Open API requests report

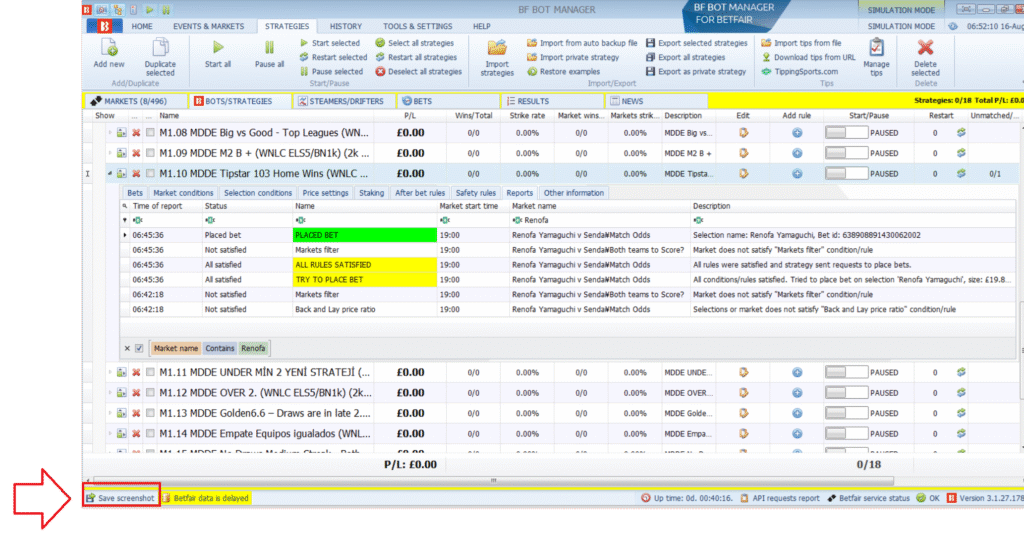780,498
